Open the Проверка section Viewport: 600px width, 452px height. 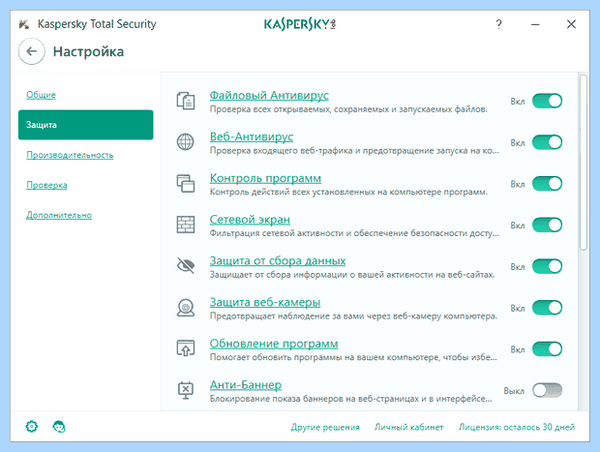click(x=47, y=185)
